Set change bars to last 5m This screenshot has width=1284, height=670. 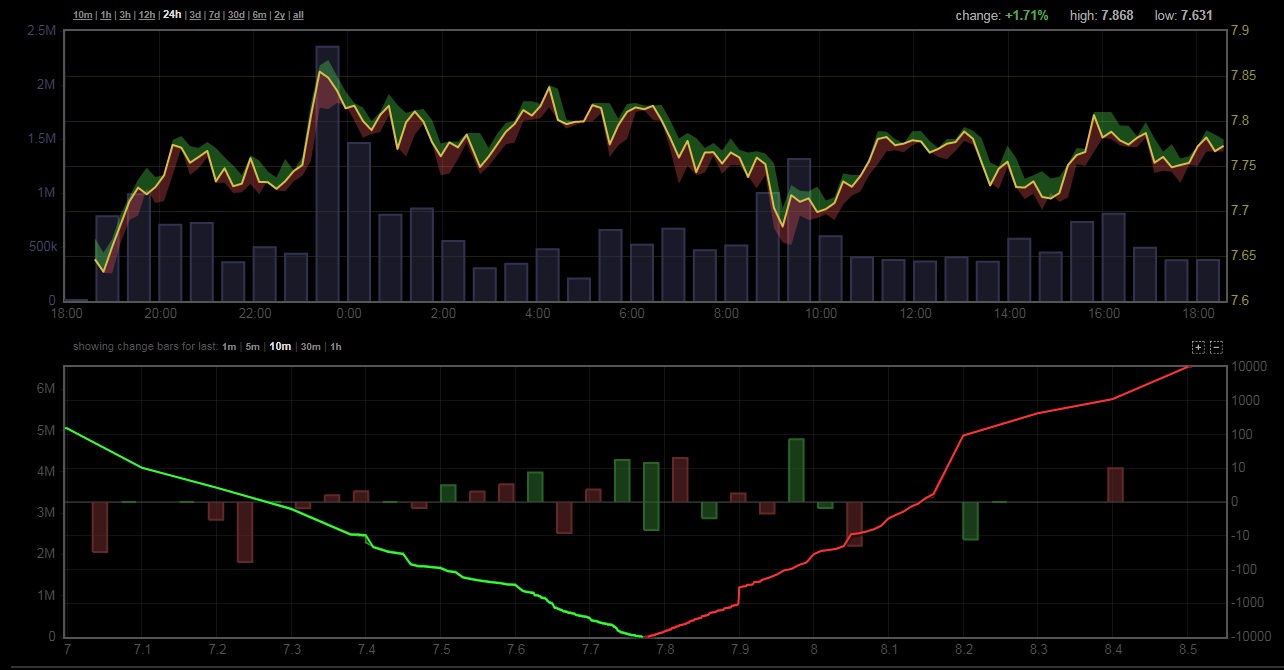pos(253,347)
